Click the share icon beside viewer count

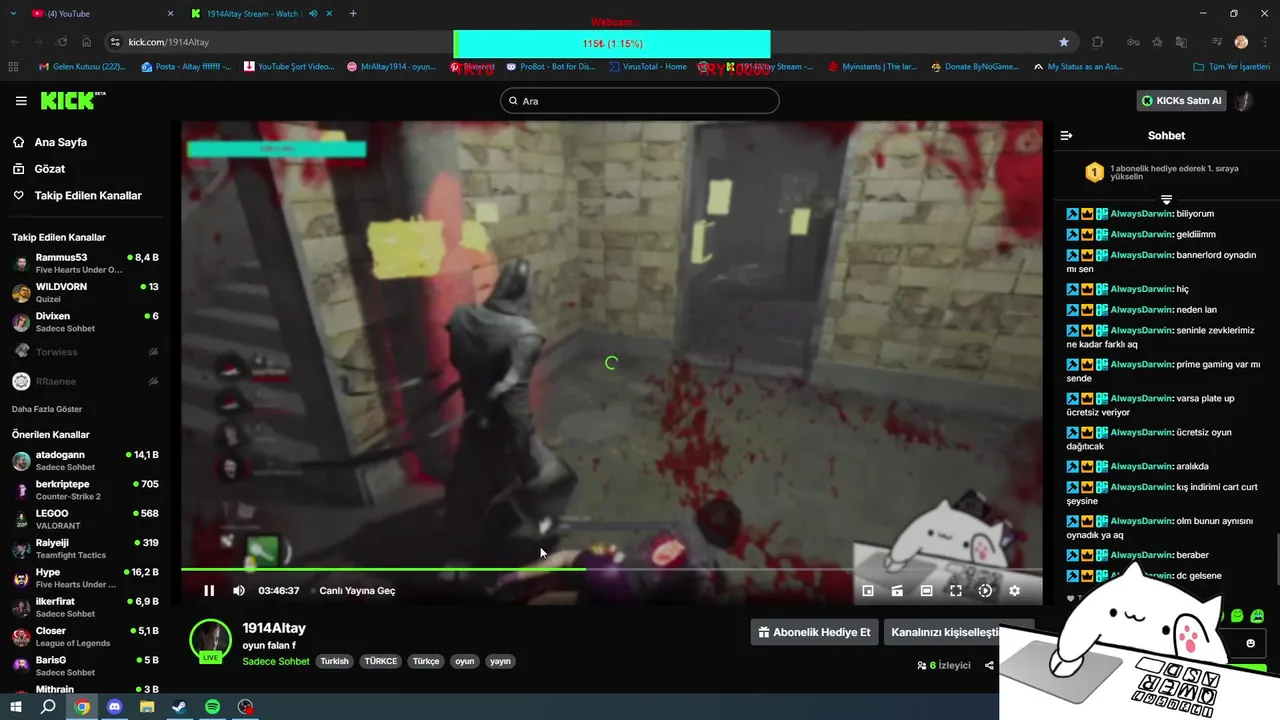pos(989,665)
